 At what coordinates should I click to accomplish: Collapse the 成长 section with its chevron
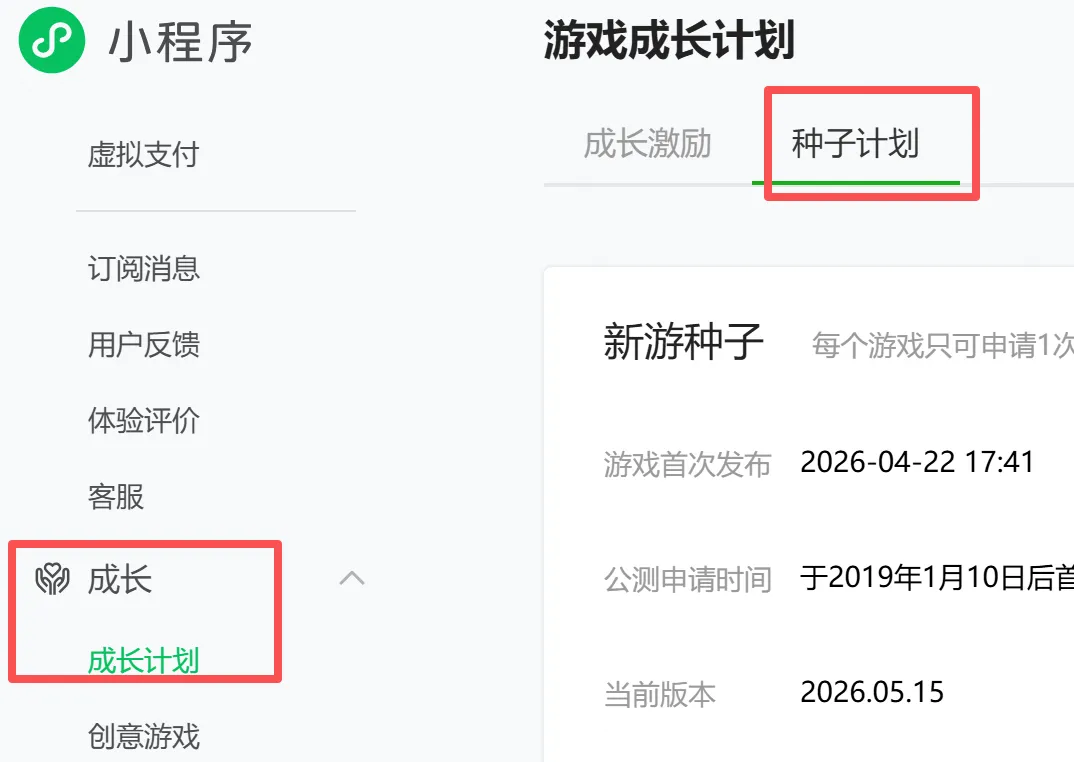pos(352,578)
